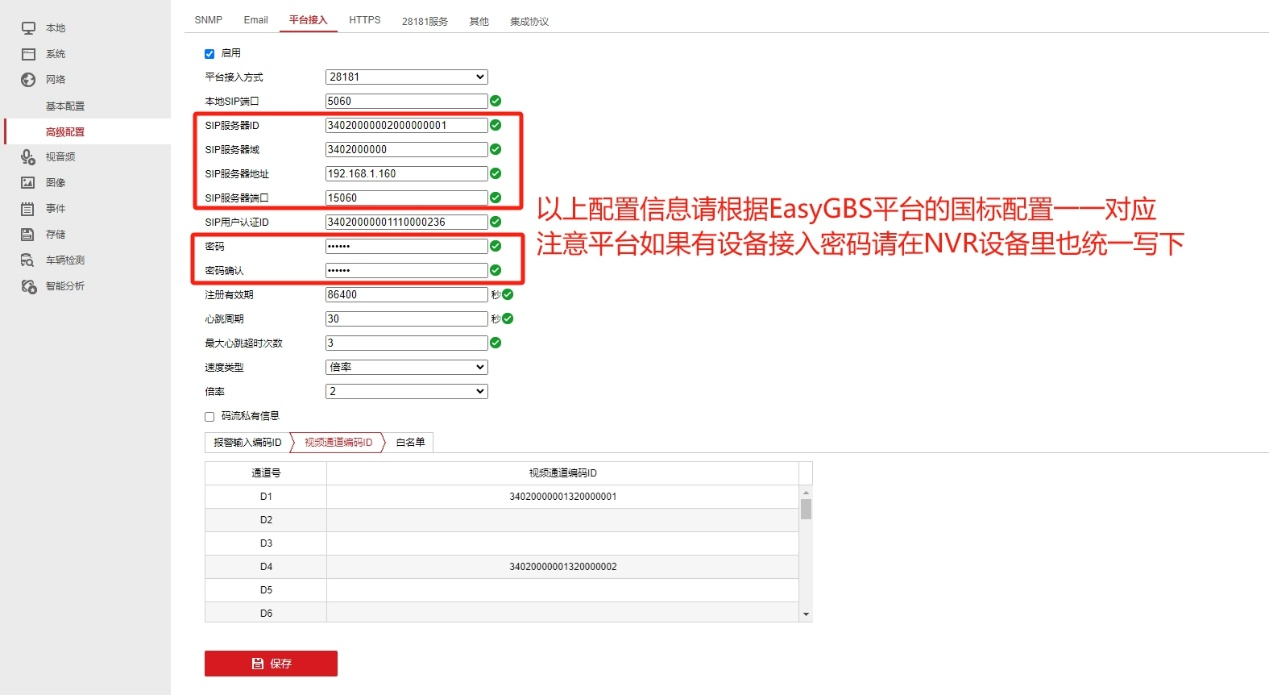Switch to the HTTPS tab

pos(365,18)
